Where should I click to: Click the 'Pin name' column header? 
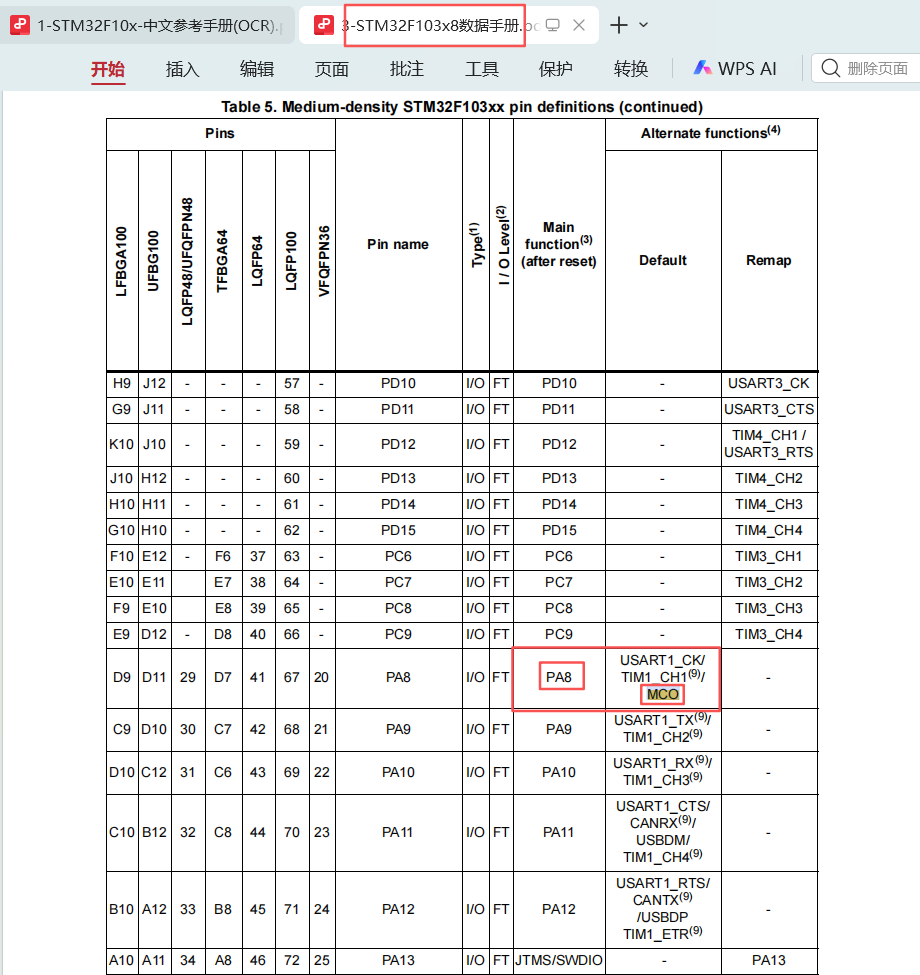[398, 244]
